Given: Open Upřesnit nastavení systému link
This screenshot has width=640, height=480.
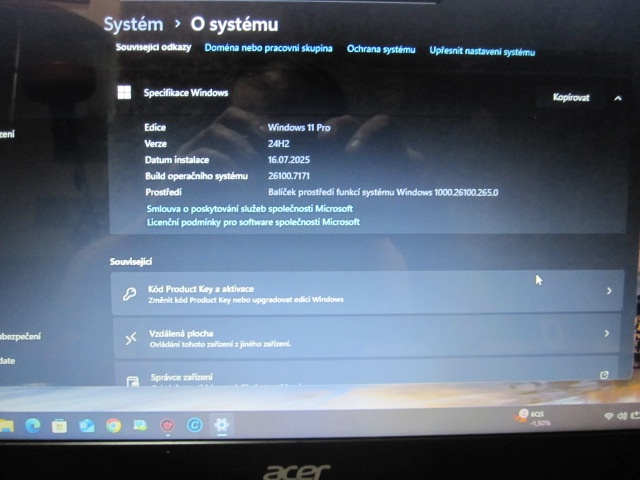Looking at the screenshot, I should point(482,51).
